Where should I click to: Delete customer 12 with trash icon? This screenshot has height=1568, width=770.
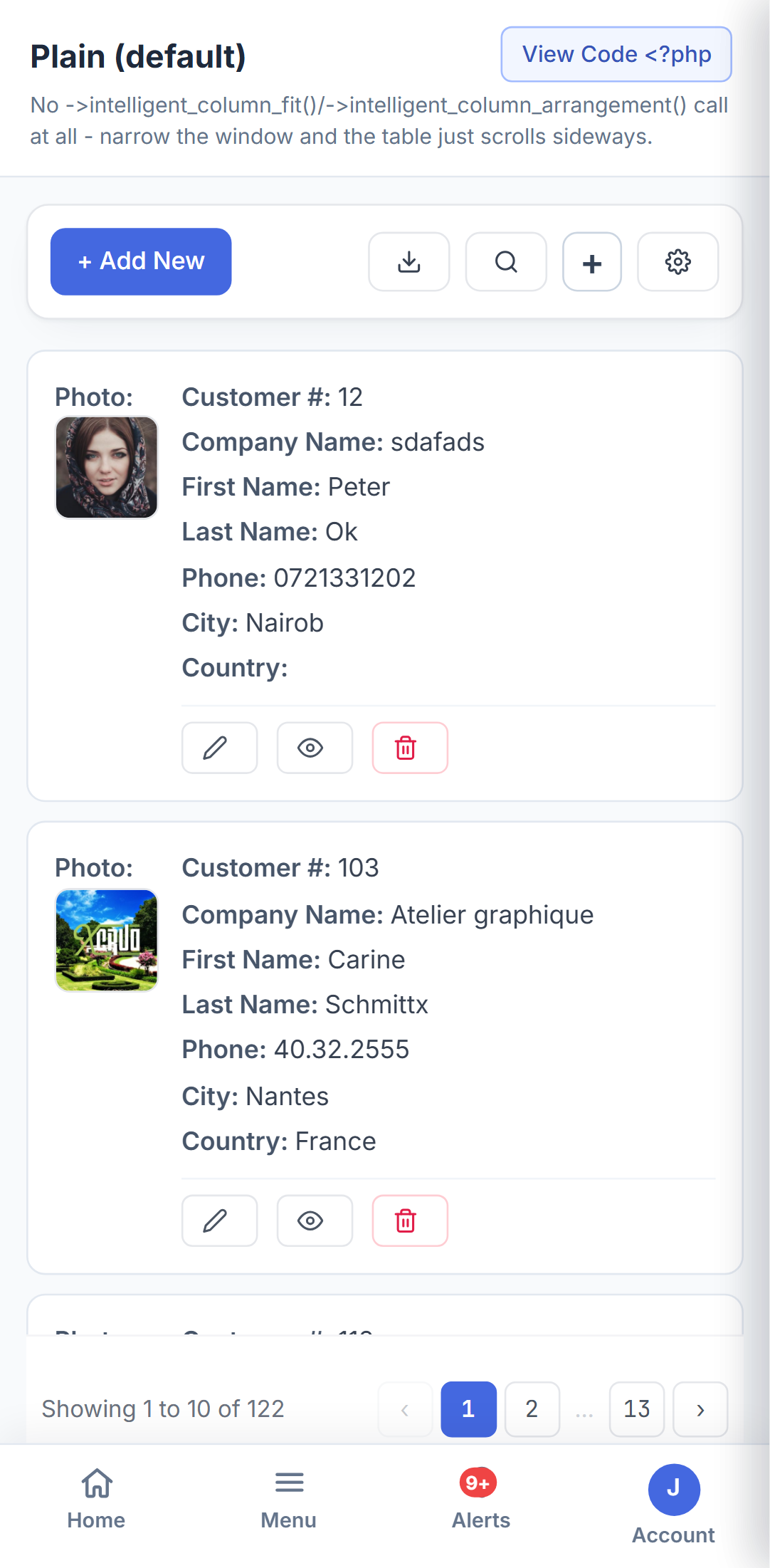(x=410, y=748)
